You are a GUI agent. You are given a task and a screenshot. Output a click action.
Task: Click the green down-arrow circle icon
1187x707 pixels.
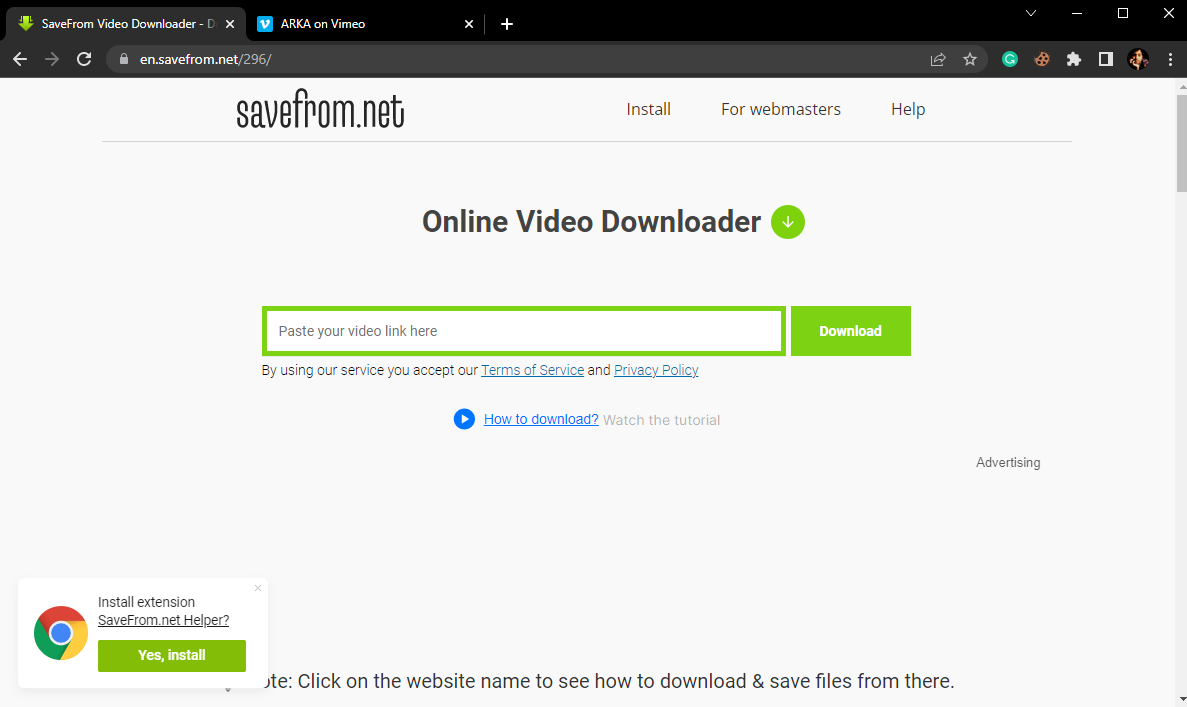[x=788, y=222]
